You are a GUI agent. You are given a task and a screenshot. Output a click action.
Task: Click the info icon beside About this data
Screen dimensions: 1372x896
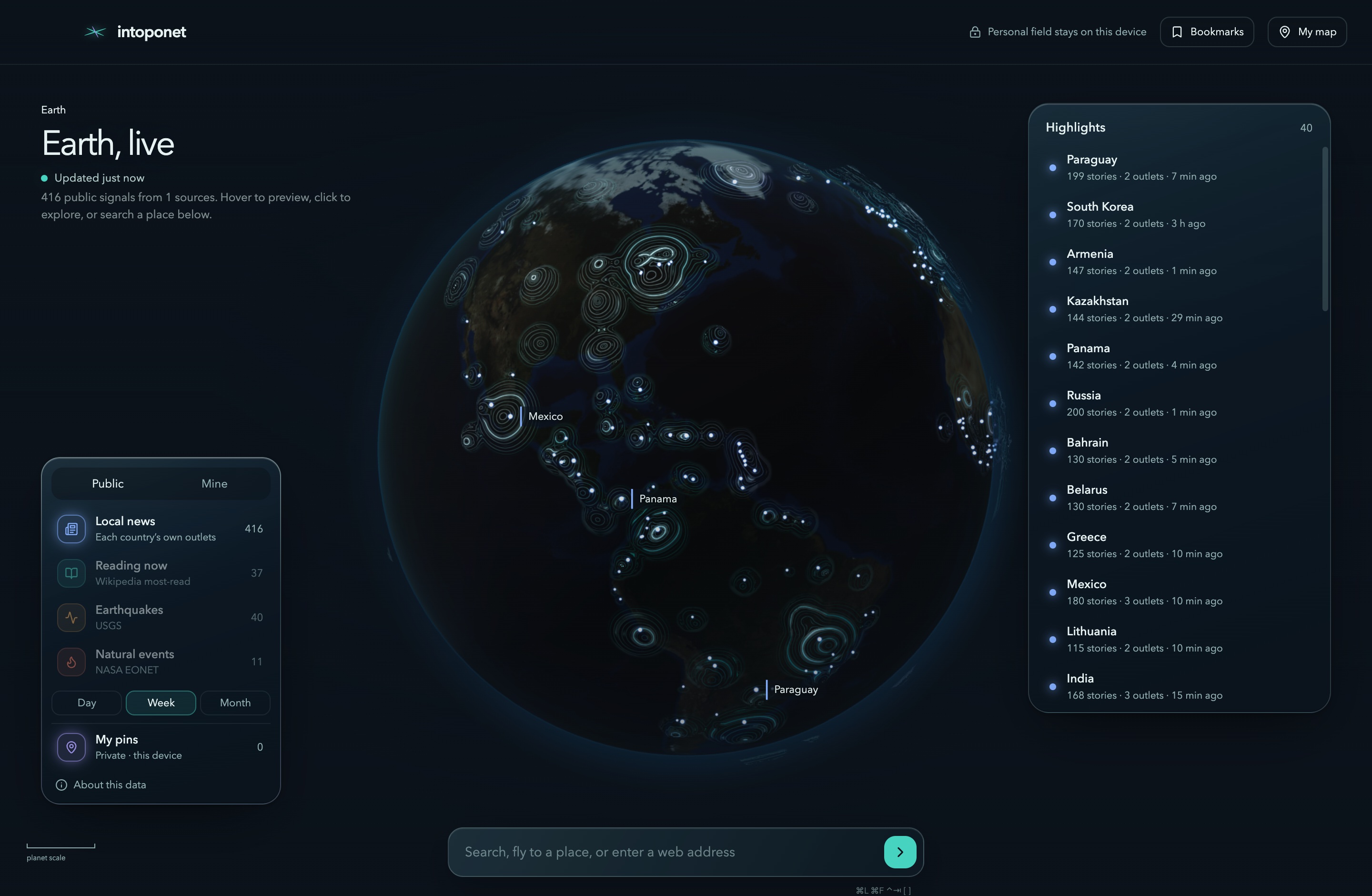(61, 785)
